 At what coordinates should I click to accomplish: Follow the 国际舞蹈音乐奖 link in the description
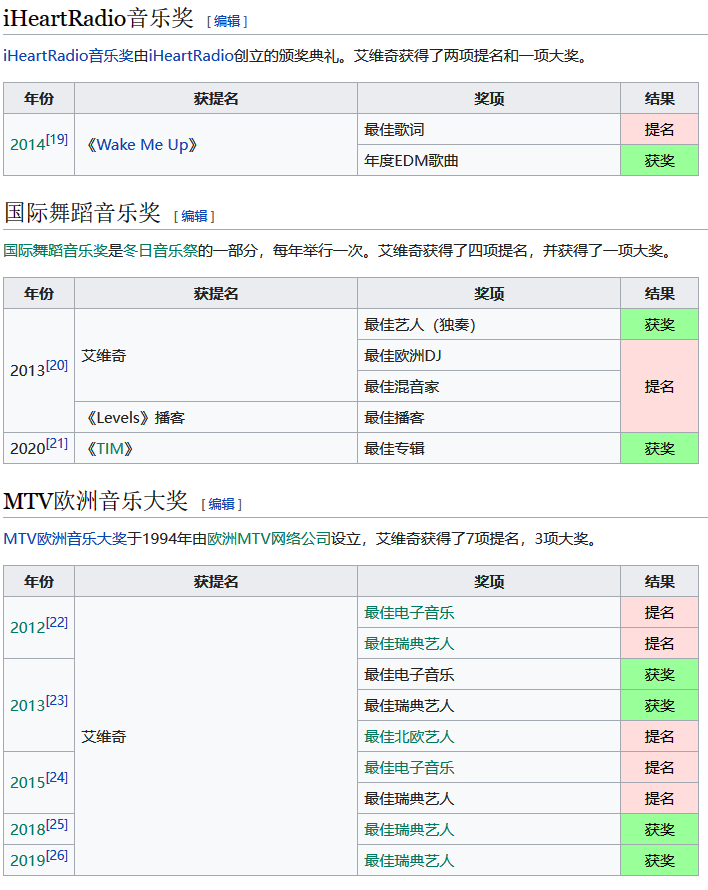pos(56,250)
